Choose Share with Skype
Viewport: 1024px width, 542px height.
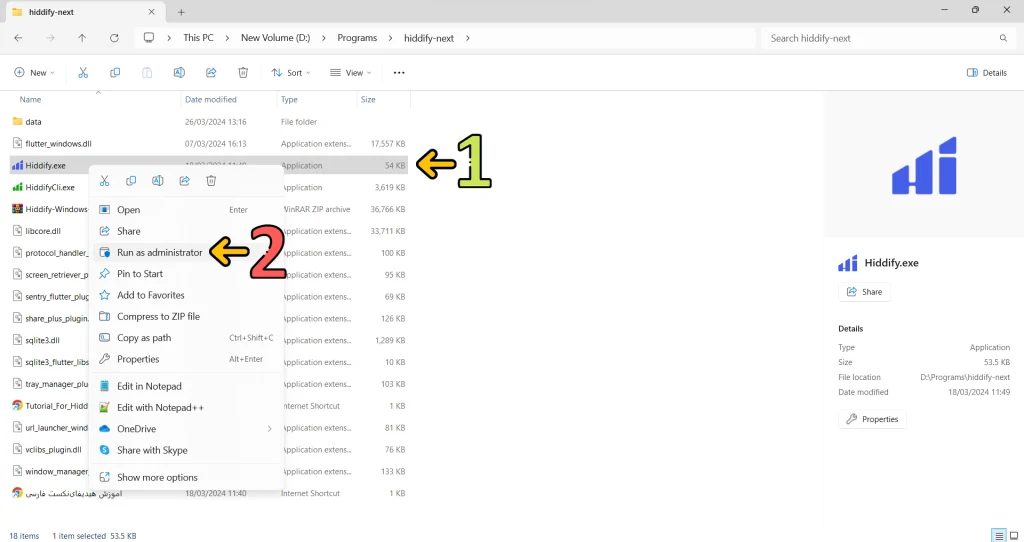186,451
